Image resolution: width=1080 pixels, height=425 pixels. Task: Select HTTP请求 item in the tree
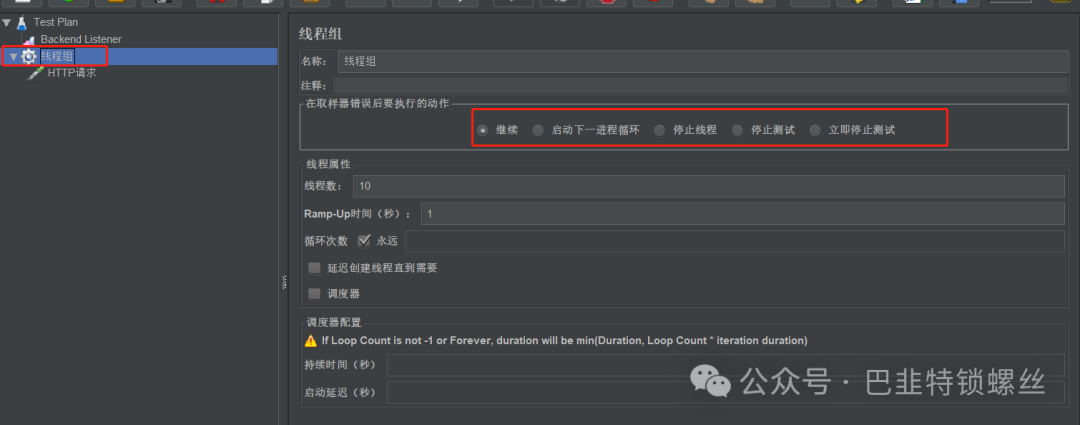tap(72, 72)
